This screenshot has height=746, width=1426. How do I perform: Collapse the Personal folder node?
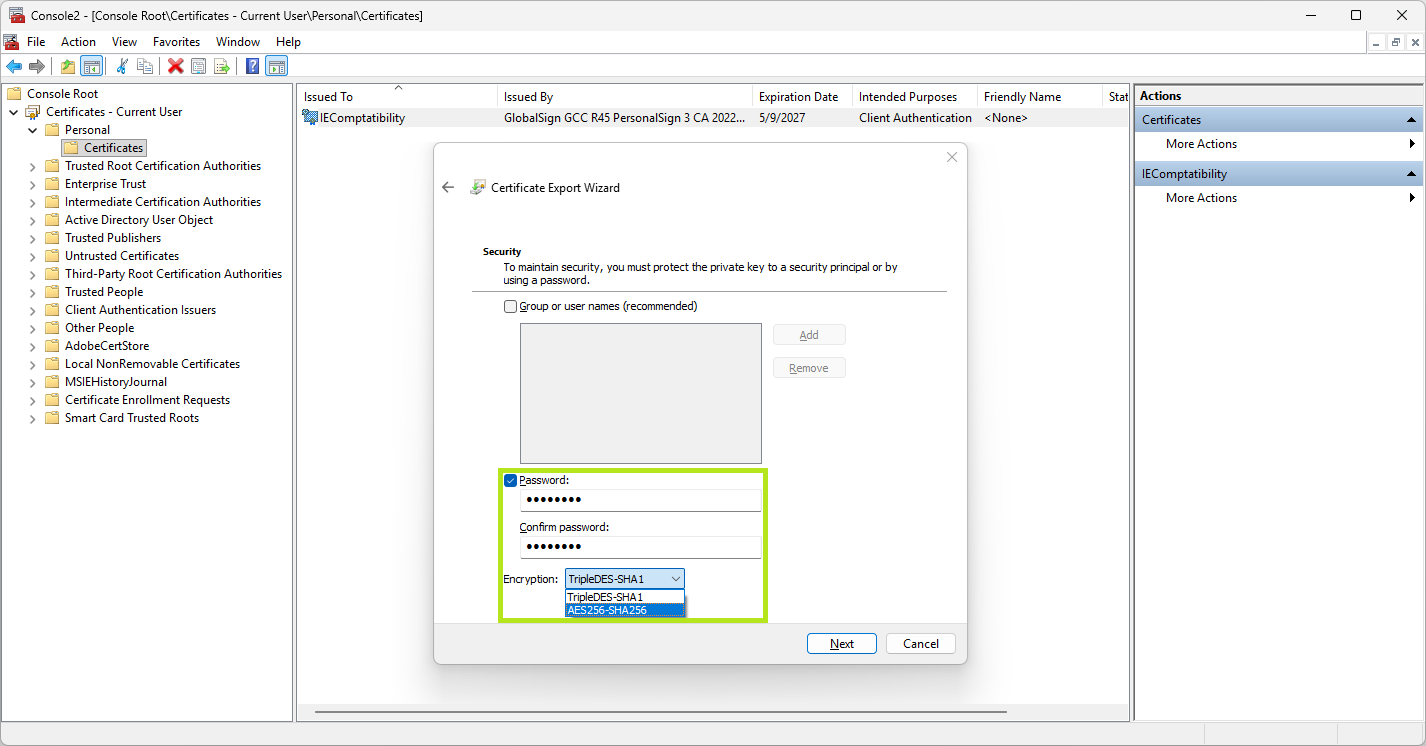[32, 130]
